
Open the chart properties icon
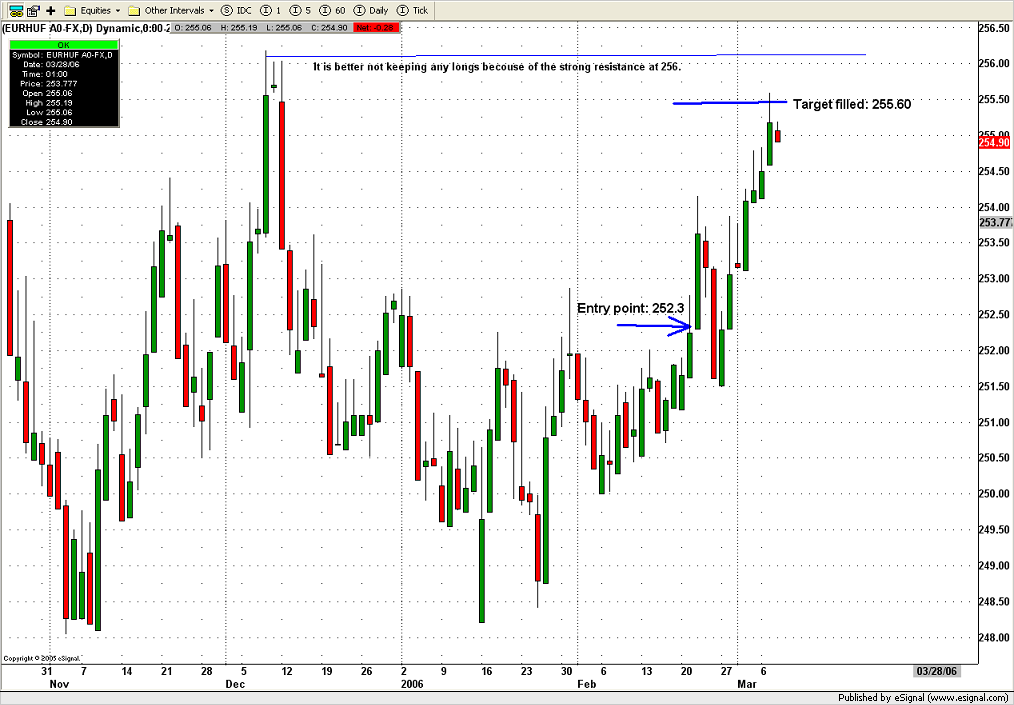pyautogui.click(x=33, y=10)
